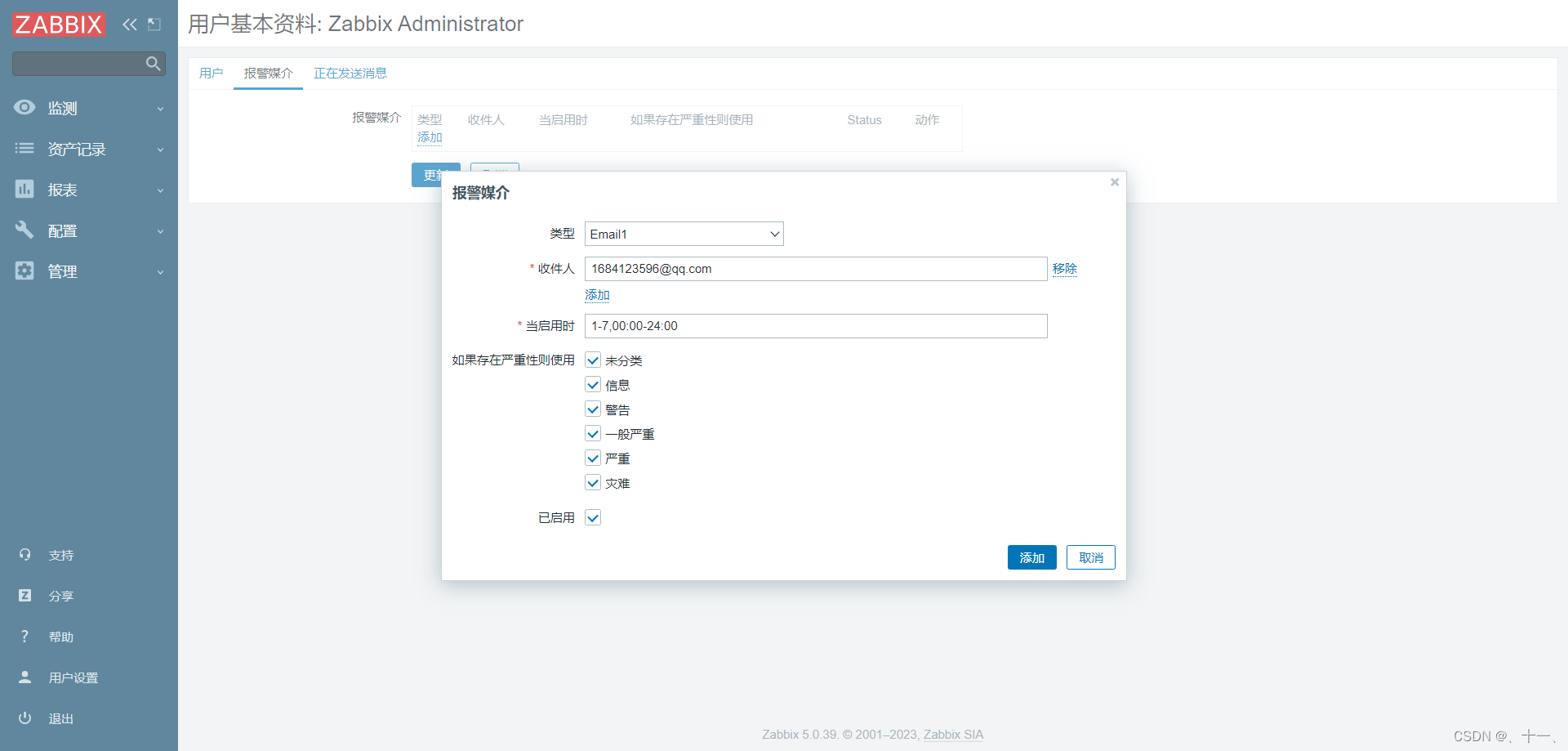The height and width of the screenshot is (751, 1568).
Task: Open 报表 menu item
Action: pos(89,190)
